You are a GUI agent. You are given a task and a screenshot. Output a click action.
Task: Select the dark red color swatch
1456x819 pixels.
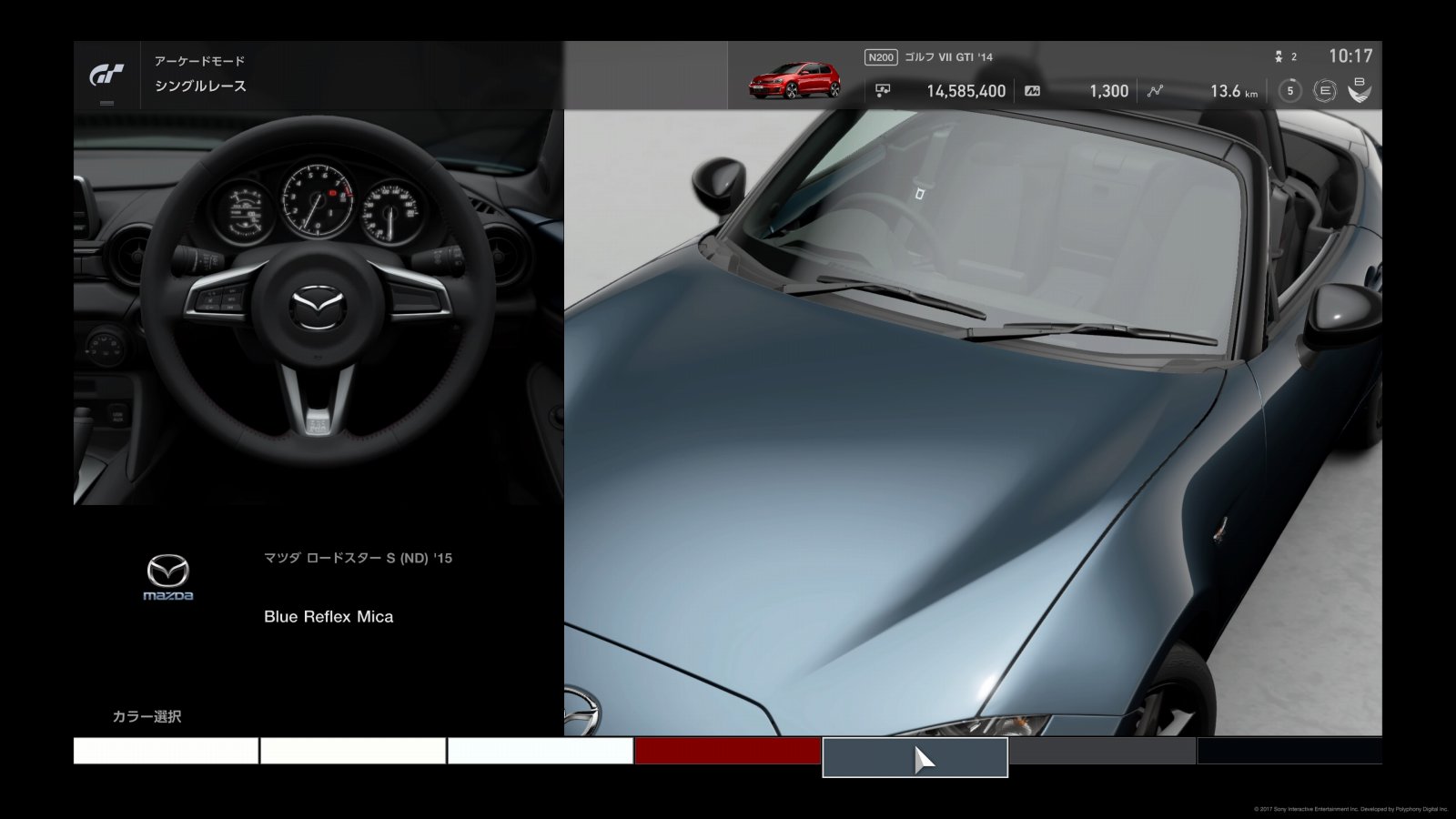pyautogui.click(x=728, y=751)
